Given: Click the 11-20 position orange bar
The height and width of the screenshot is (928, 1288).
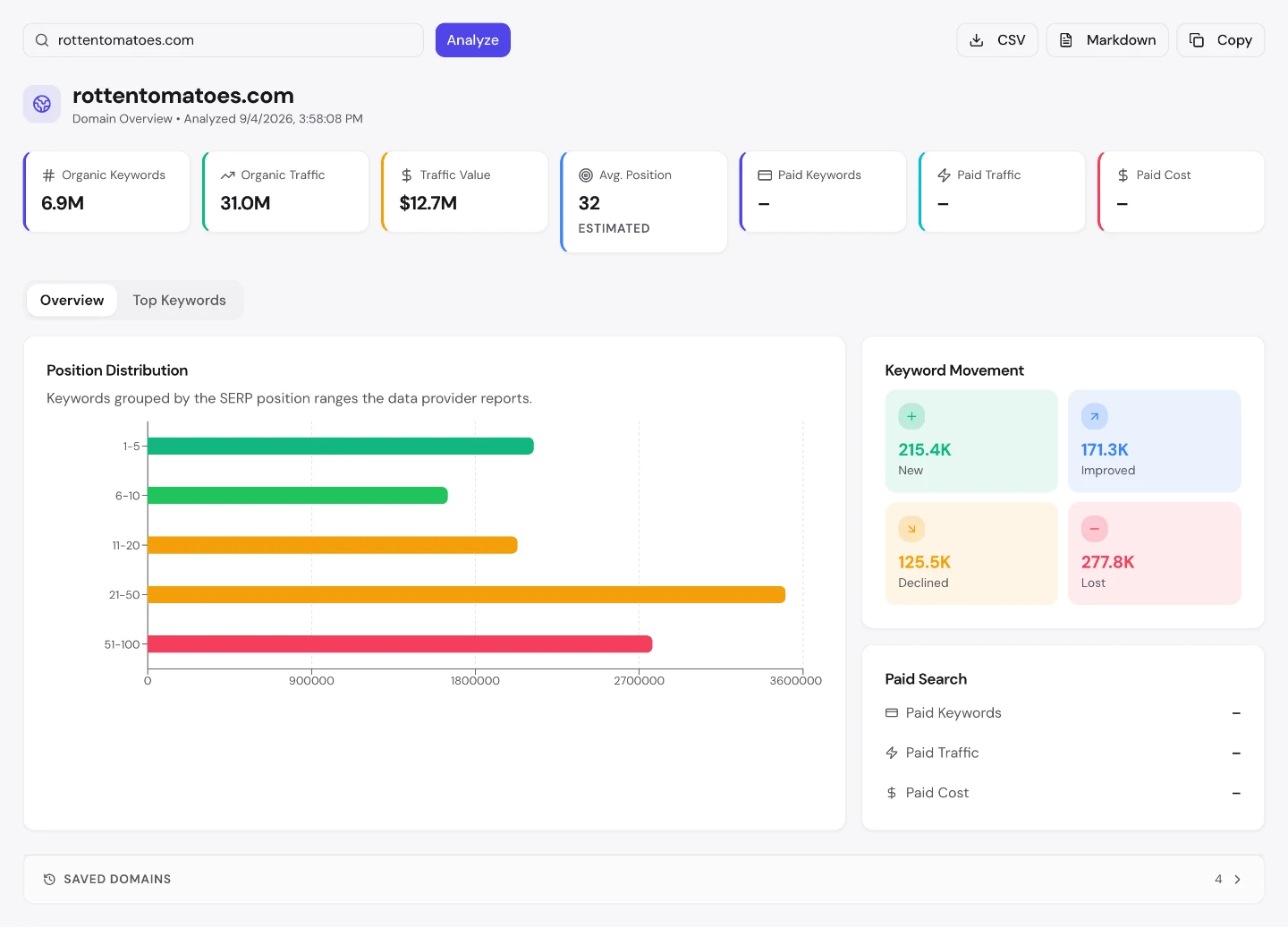Looking at the screenshot, I should [x=333, y=545].
